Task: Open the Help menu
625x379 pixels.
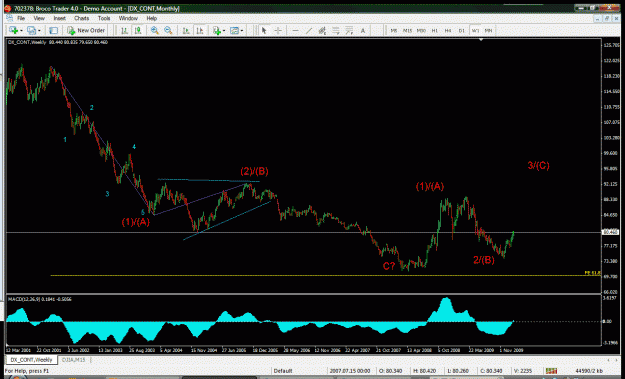Action: (x=151, y=18)
